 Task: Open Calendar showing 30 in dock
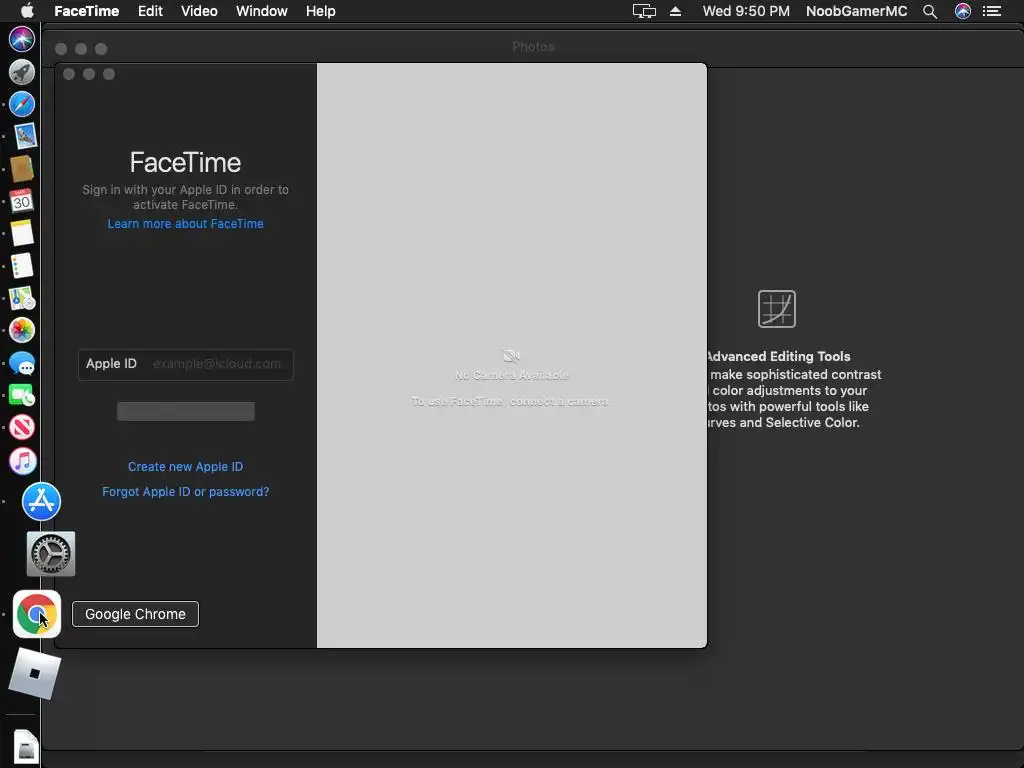pyautogui.click(x=22, y=200)
